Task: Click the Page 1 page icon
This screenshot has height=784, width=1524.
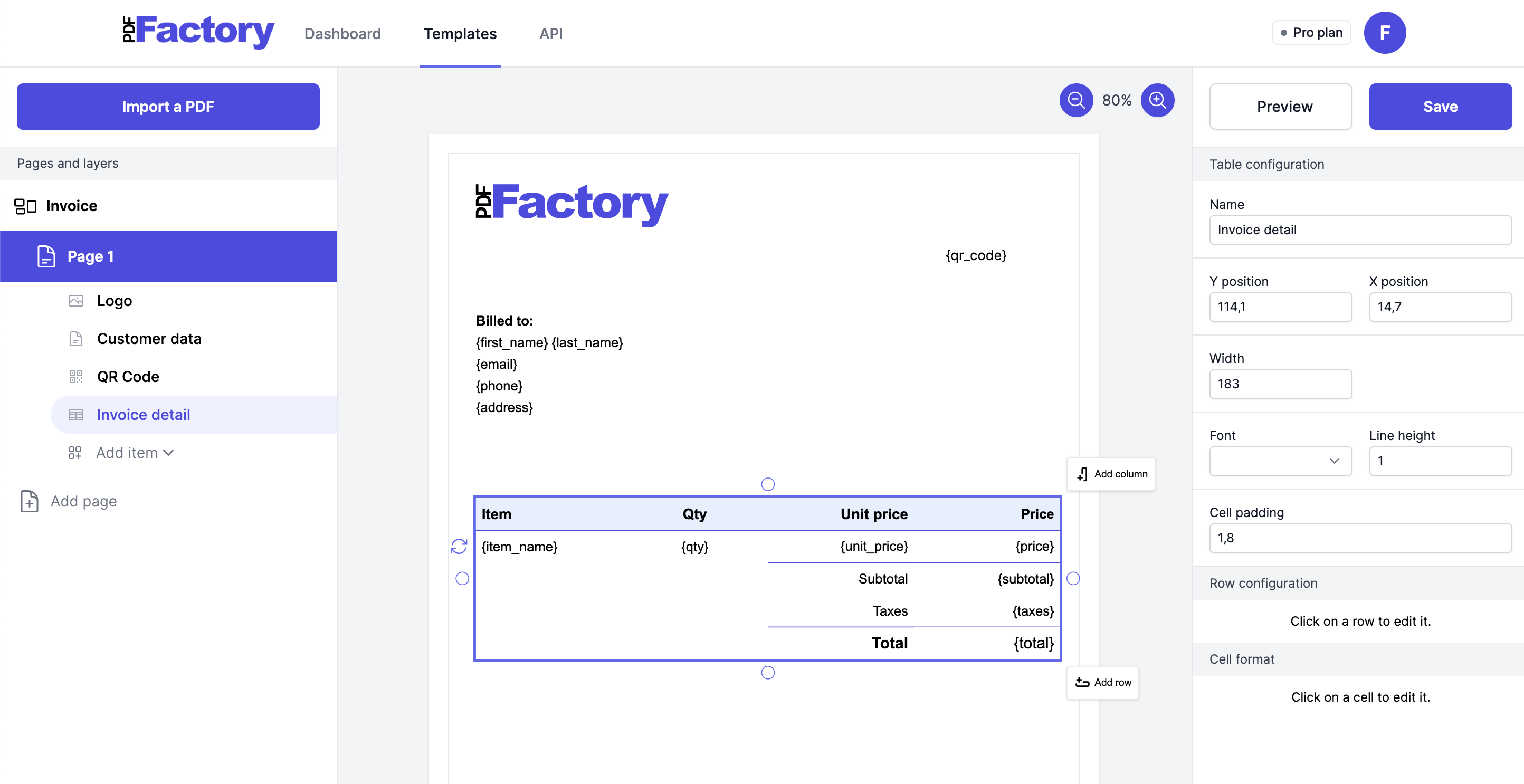Action: tap(47, 255)
